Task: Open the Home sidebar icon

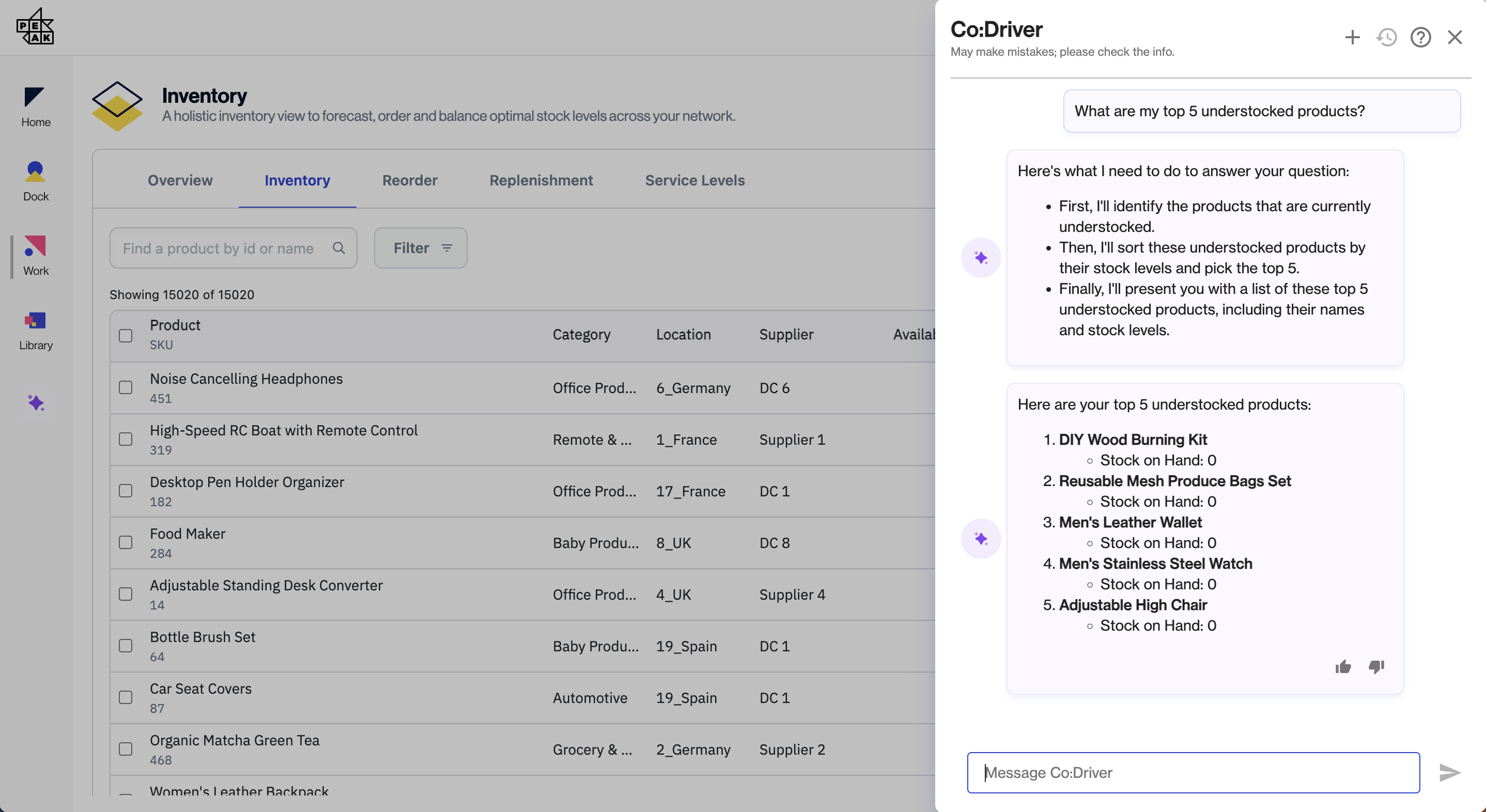Action: pyautogui.click(x=35, y=107)
